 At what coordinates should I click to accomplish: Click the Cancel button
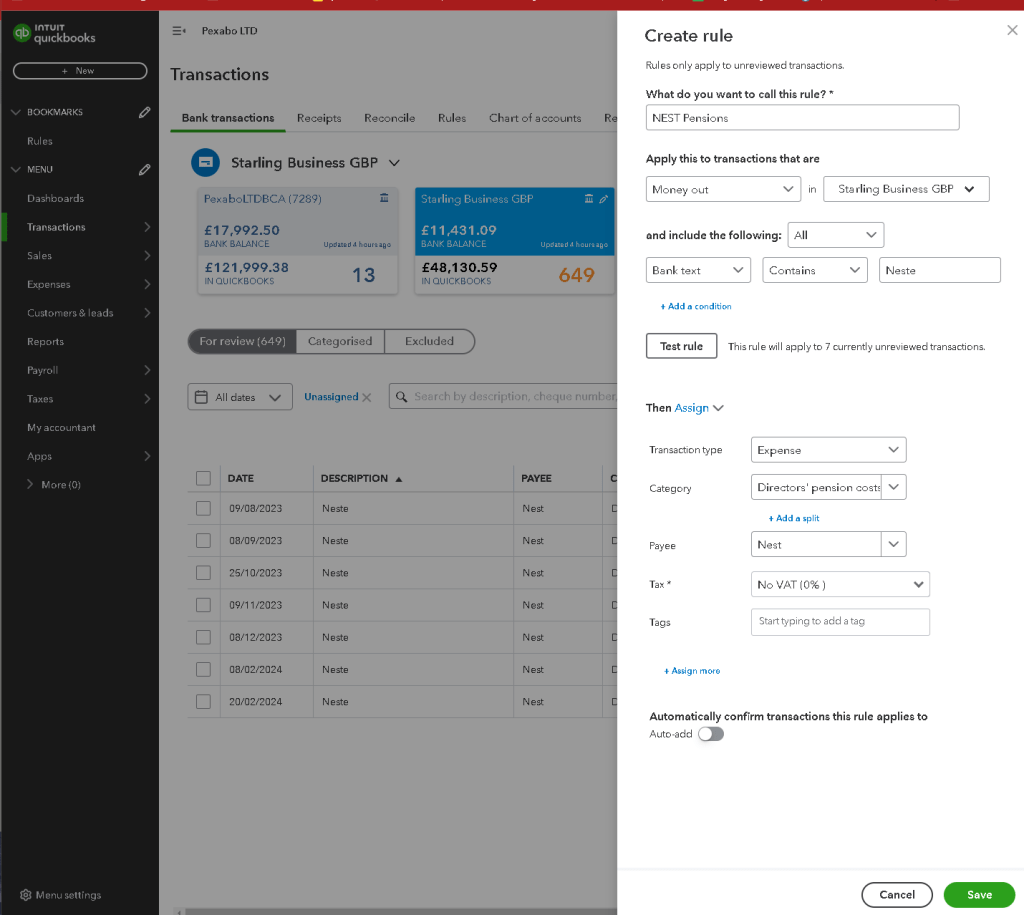click(897, 895)
